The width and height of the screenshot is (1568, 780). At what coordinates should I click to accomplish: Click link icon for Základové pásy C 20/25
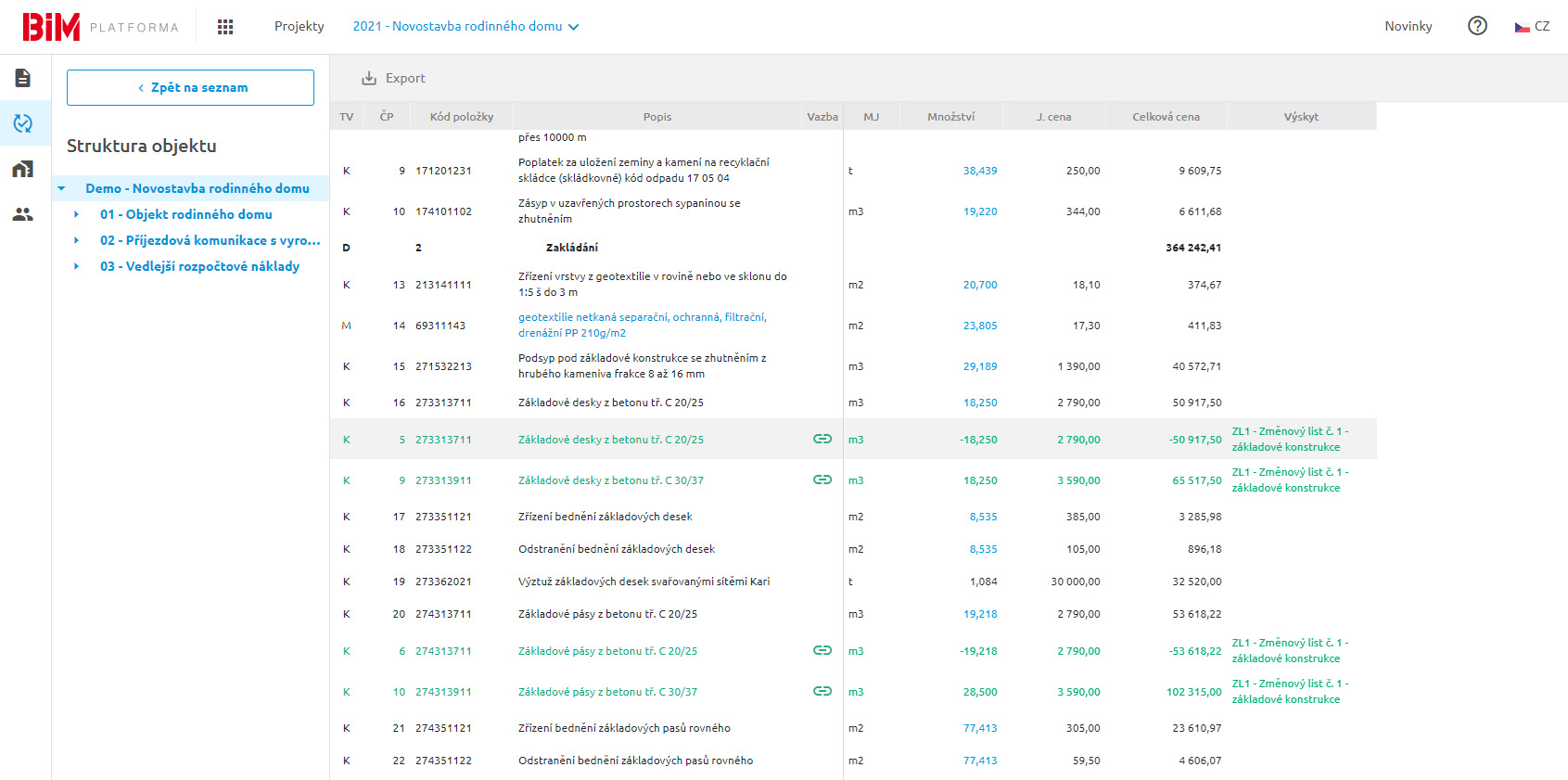coord(822,650)
